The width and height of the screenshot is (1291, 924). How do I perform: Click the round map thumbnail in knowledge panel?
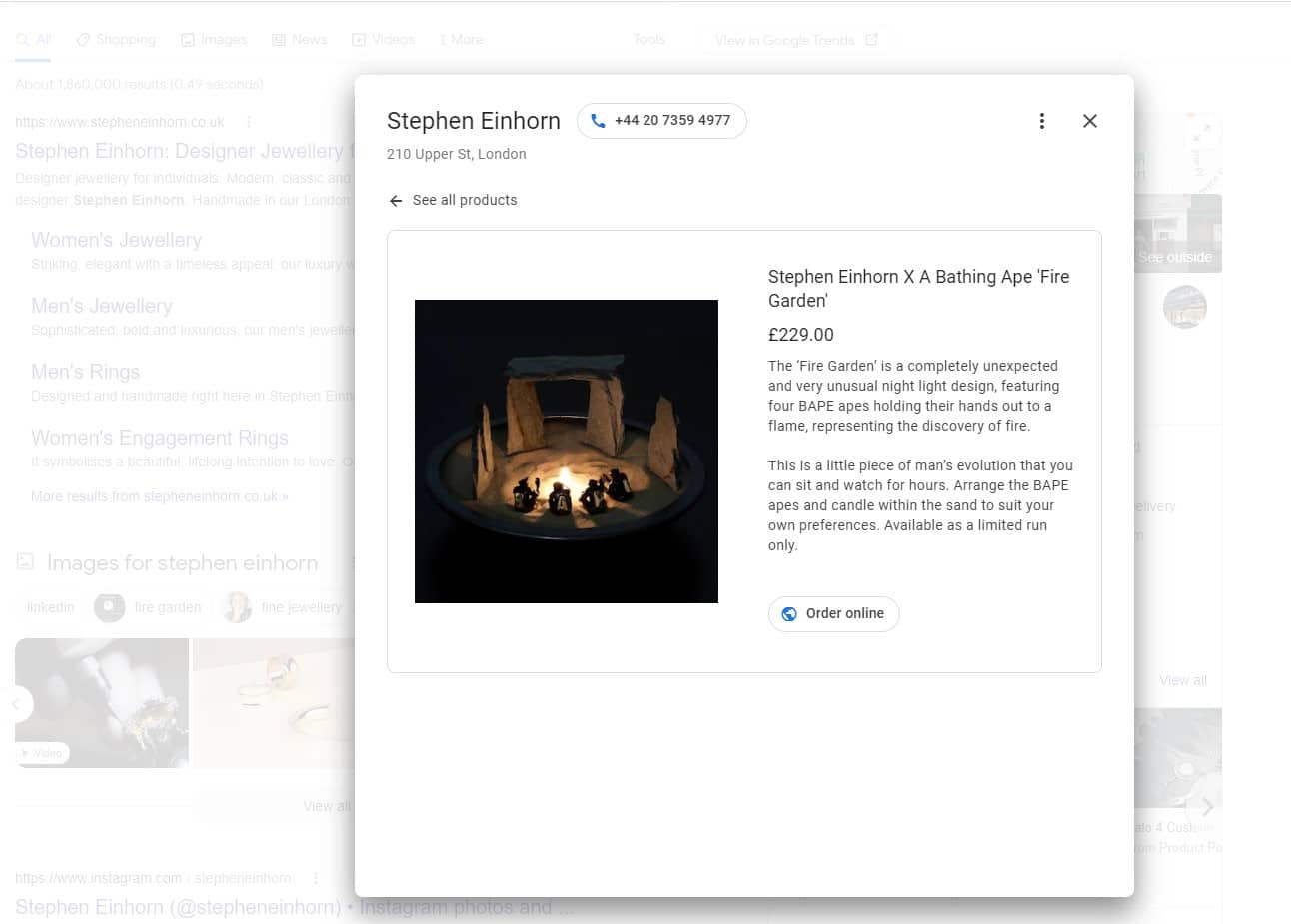[1185, 307]
